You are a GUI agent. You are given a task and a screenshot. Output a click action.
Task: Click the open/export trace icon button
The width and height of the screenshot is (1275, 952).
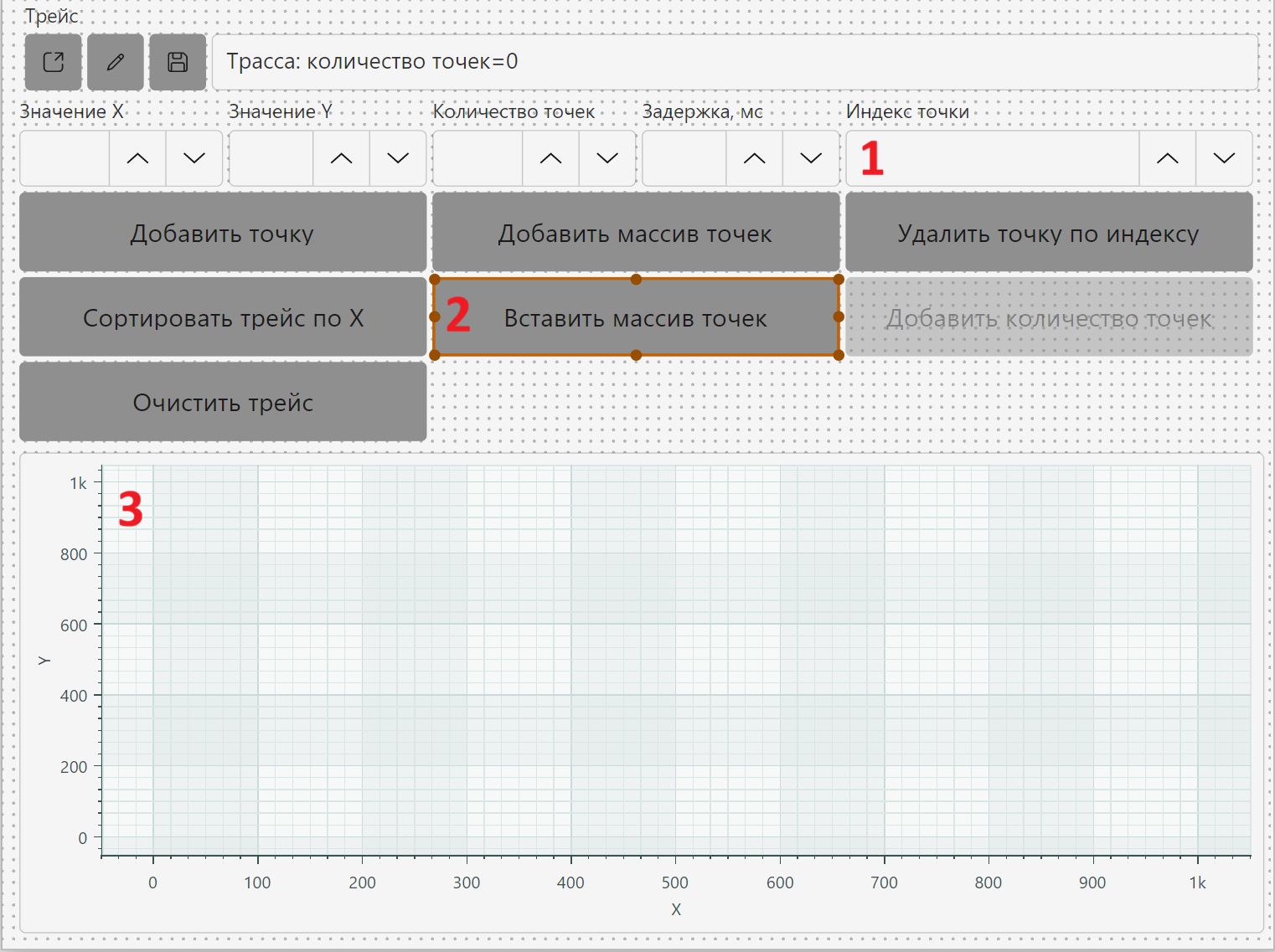tap(54, 62)
